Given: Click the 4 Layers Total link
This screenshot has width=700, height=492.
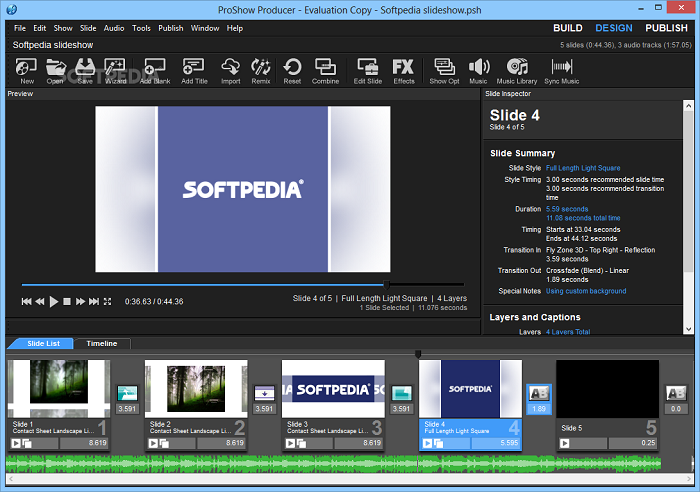Looking at the screenshot, I should [x=568, y=332].
